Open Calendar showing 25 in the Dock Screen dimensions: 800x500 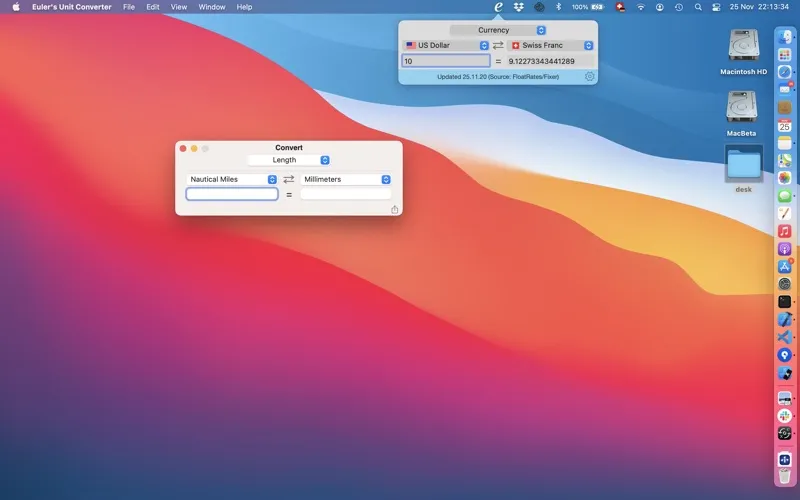point(785,125)
